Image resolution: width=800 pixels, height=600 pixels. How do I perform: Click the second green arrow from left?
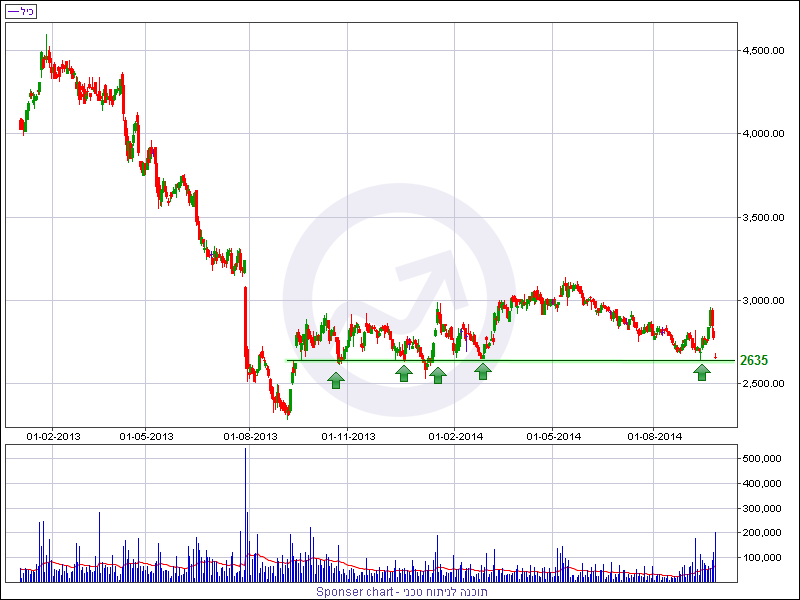(403, 373)
